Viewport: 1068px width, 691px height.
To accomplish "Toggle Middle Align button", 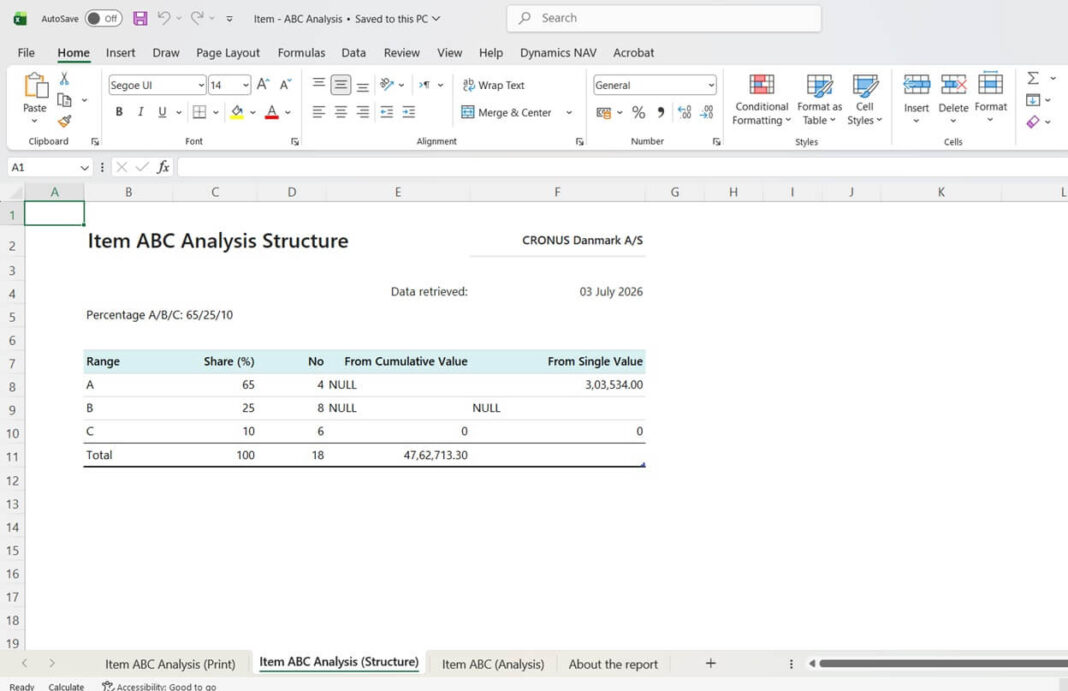I will [341, 84].
